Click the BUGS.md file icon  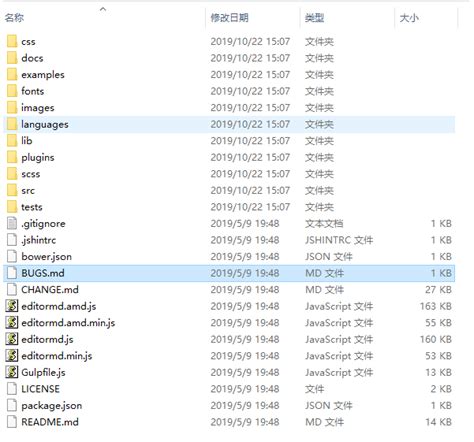pos(12,273)
